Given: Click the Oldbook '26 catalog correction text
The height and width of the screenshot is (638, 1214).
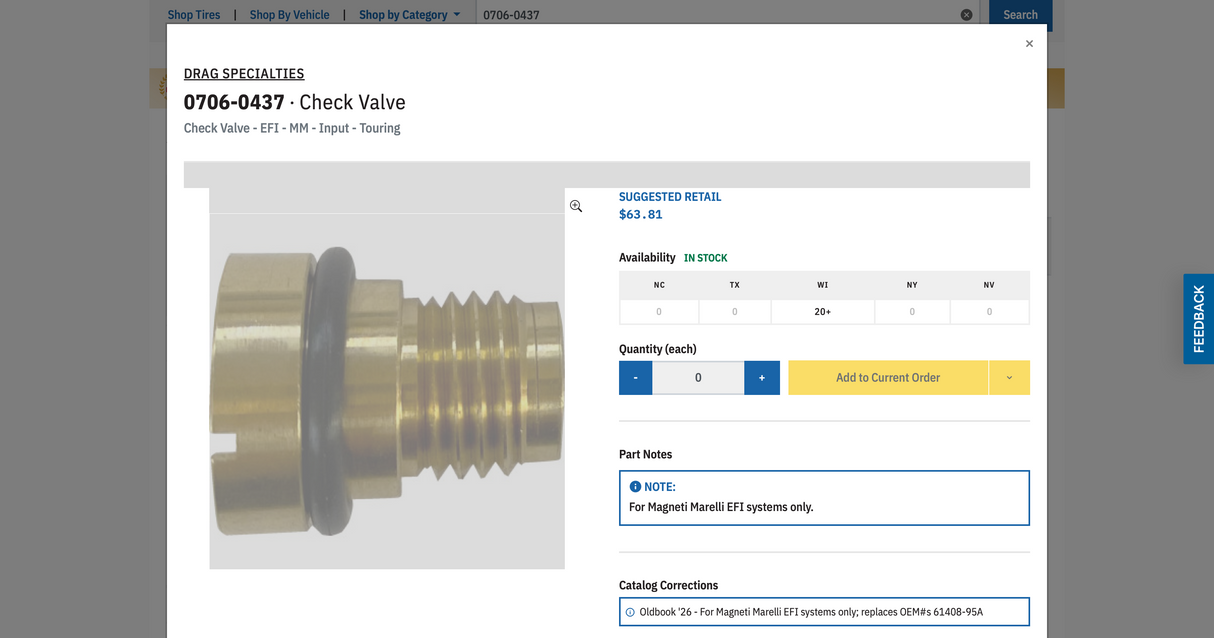Looking at the screenshot, I should (811, 612).
